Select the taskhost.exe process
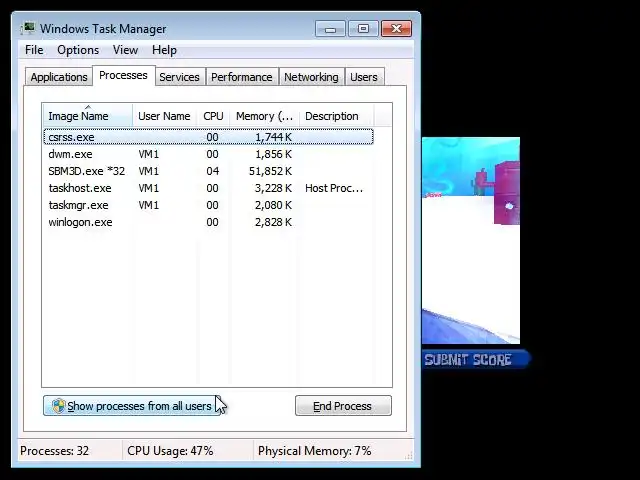640x480 pixels. click(208, 188)
